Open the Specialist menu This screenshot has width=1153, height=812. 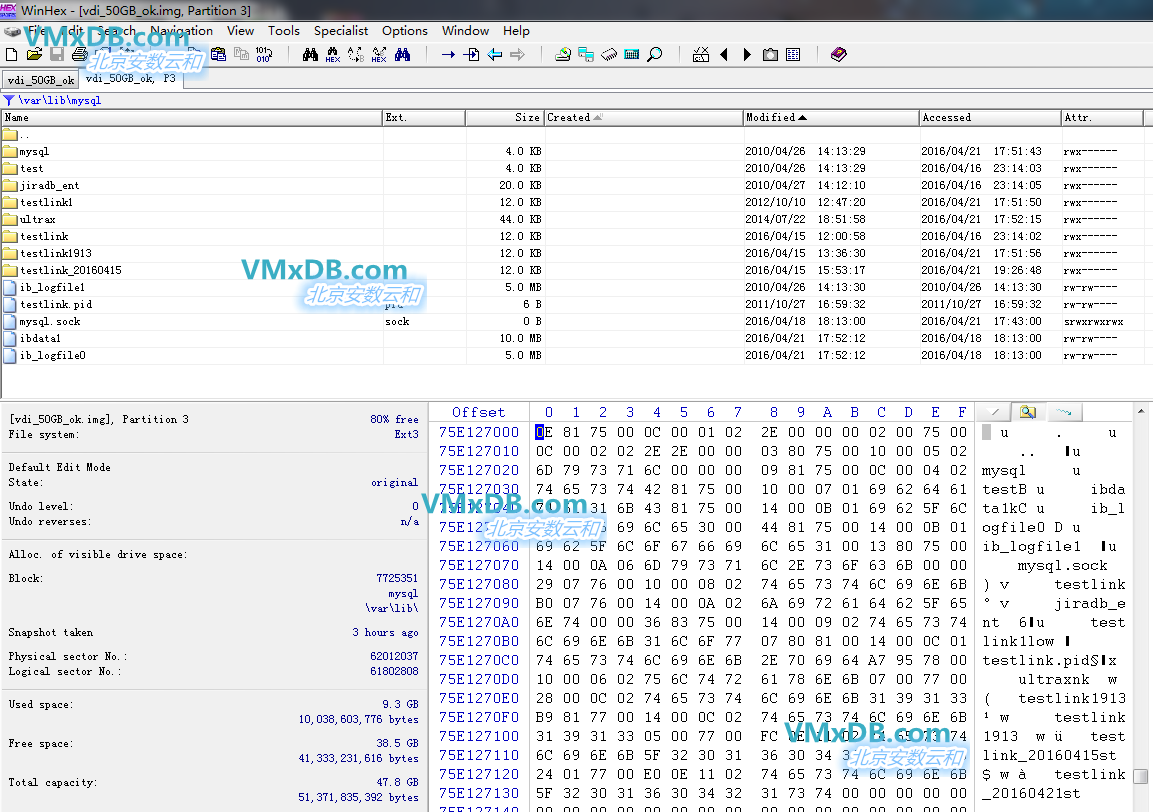pos(341,31)
